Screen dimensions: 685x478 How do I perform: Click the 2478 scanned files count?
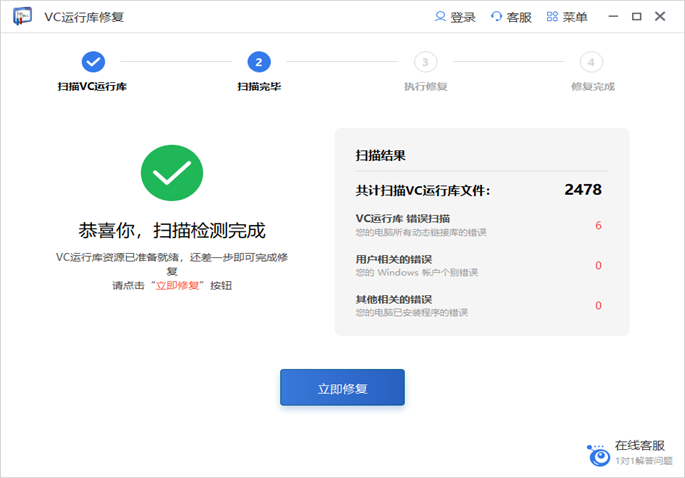tap(583, 189)
